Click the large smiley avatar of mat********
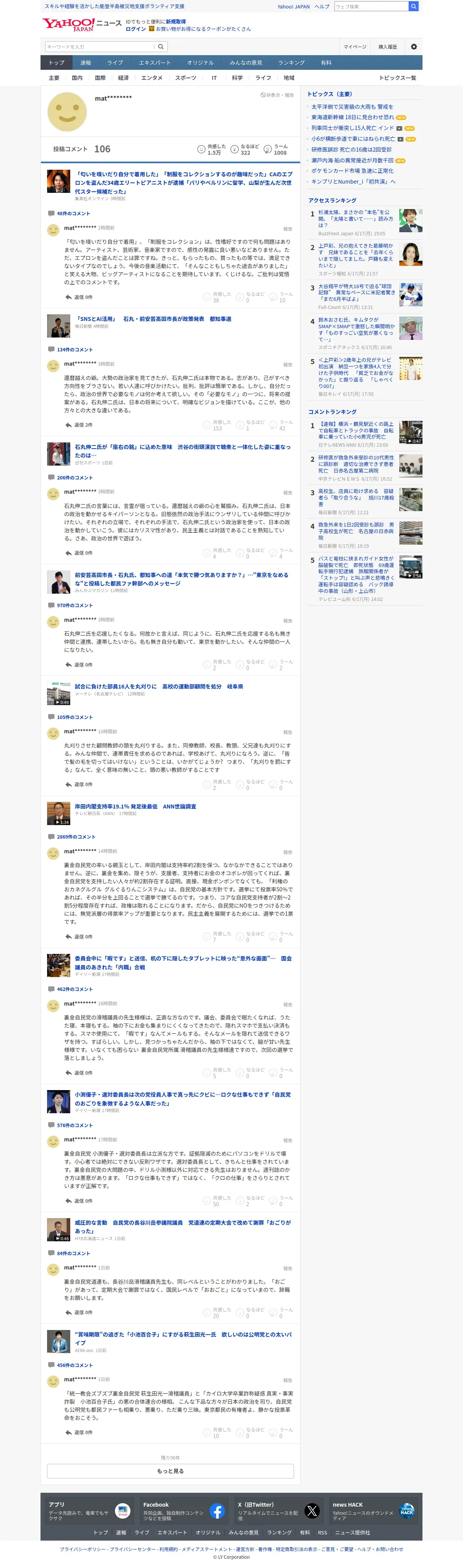The height and width of the screenshot is (1568, 463). [67, 112]
